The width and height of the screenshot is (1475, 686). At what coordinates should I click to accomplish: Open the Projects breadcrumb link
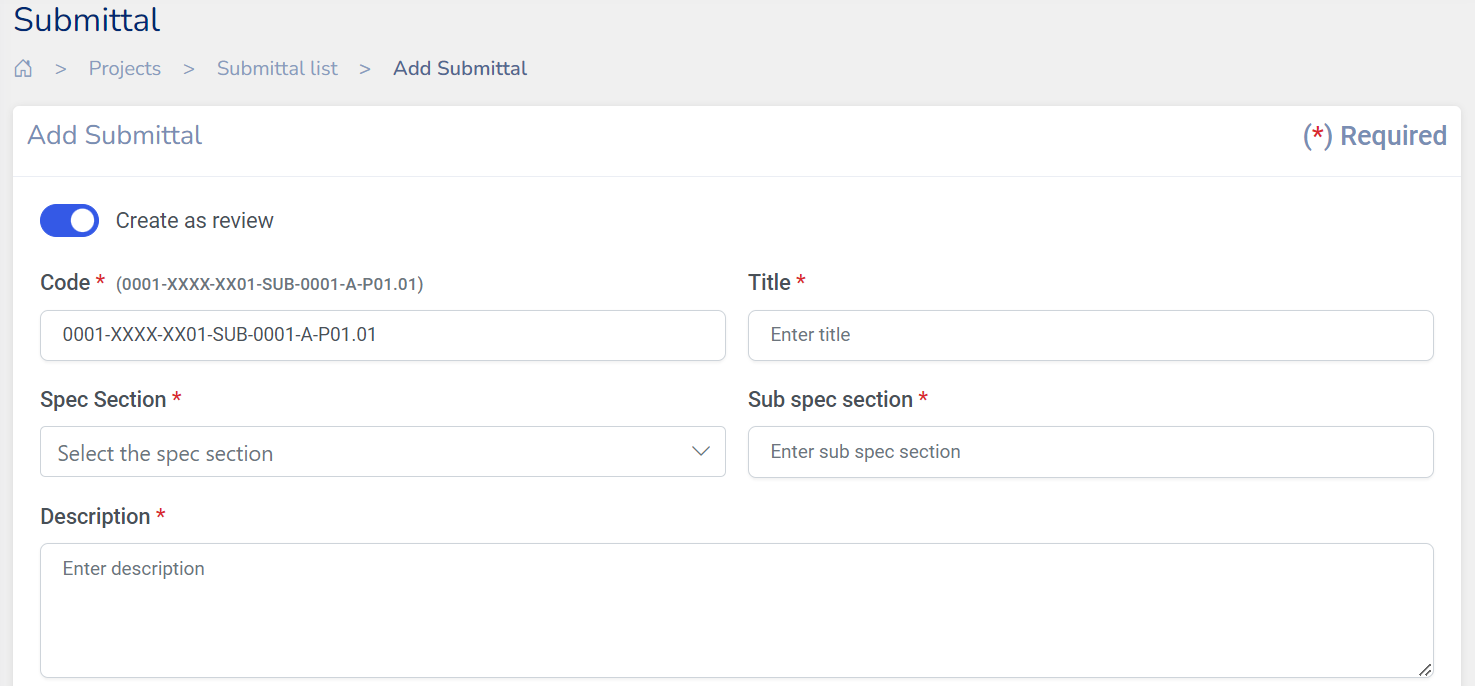pos(125,69)
